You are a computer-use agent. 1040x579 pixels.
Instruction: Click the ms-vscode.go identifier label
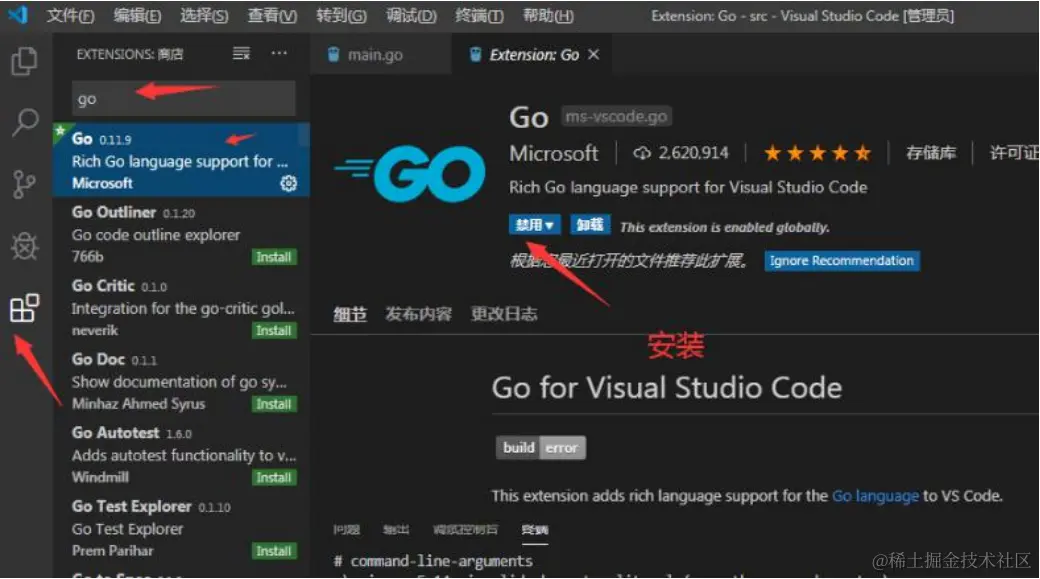click(x=616, y=117)
